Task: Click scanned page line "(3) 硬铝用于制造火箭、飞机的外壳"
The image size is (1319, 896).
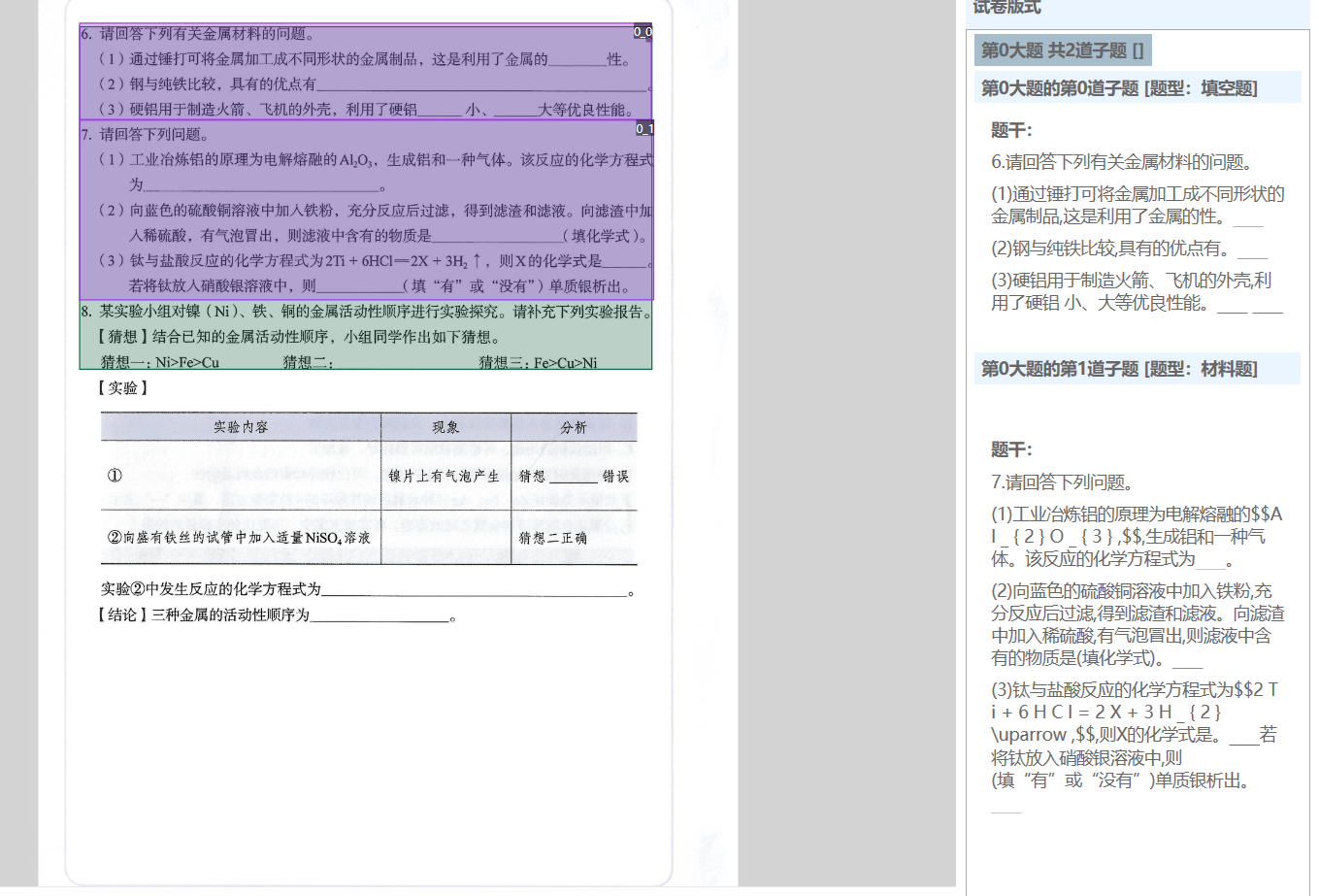Action: [x=368, y=110]
